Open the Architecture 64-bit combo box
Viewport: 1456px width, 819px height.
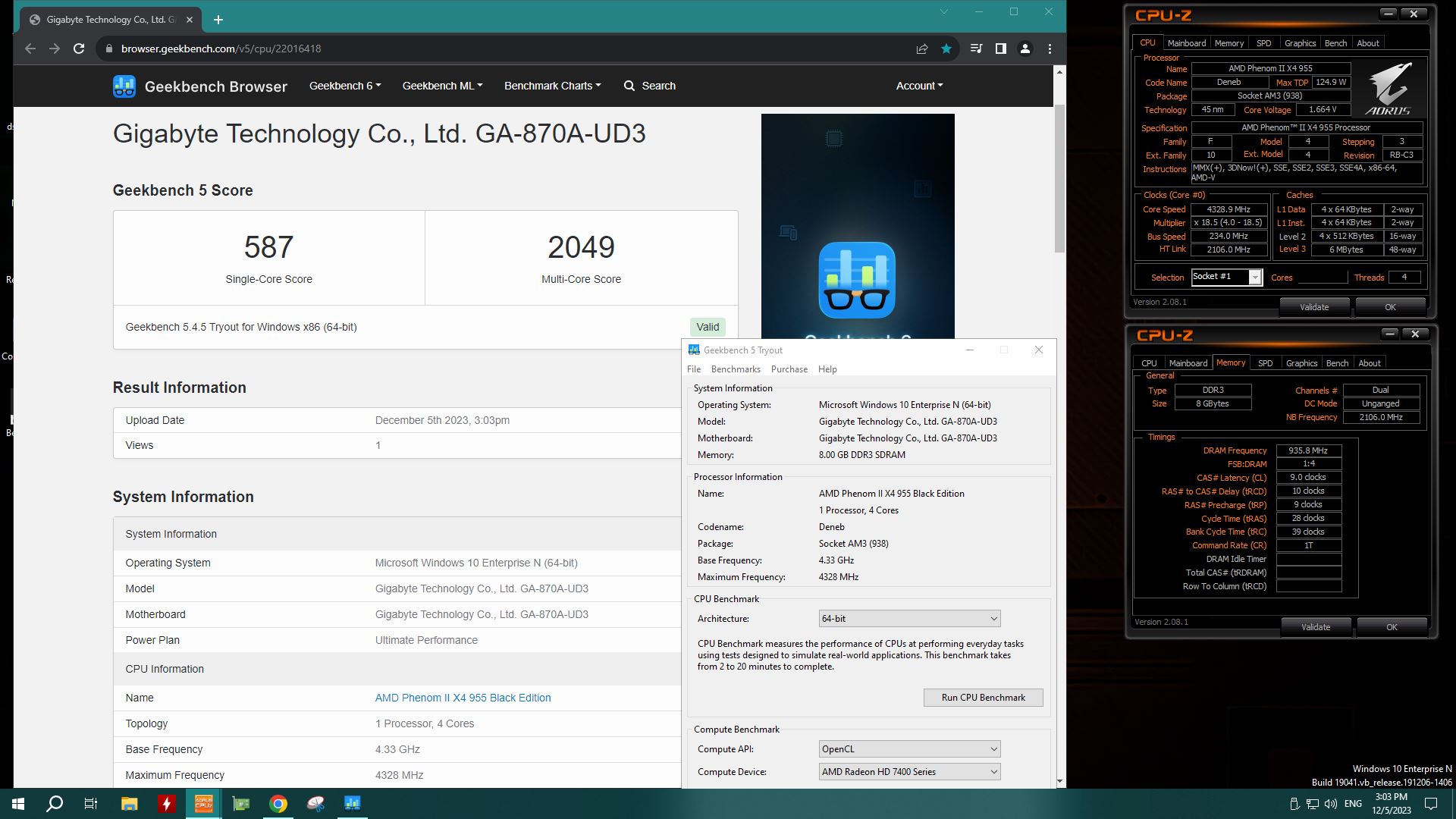(x=909, y=619)
